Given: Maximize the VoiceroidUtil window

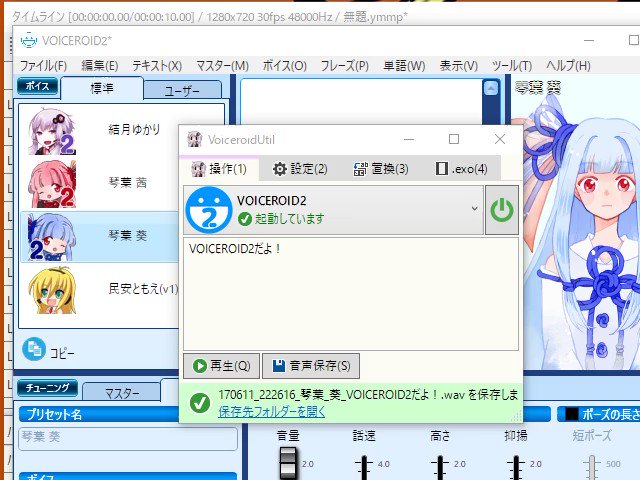Looking at the screenshot, I should 454,139.
